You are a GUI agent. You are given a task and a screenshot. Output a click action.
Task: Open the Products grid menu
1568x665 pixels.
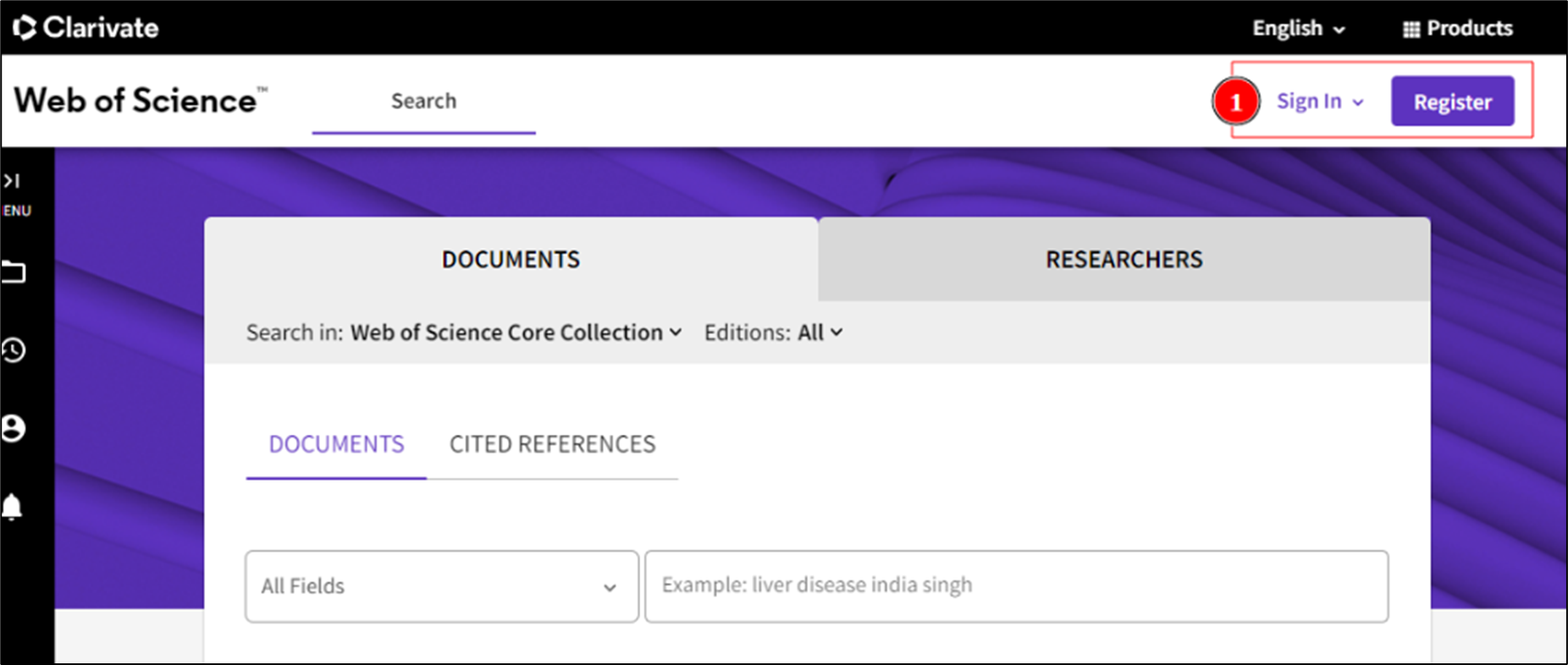click(x=1457, y=29)
